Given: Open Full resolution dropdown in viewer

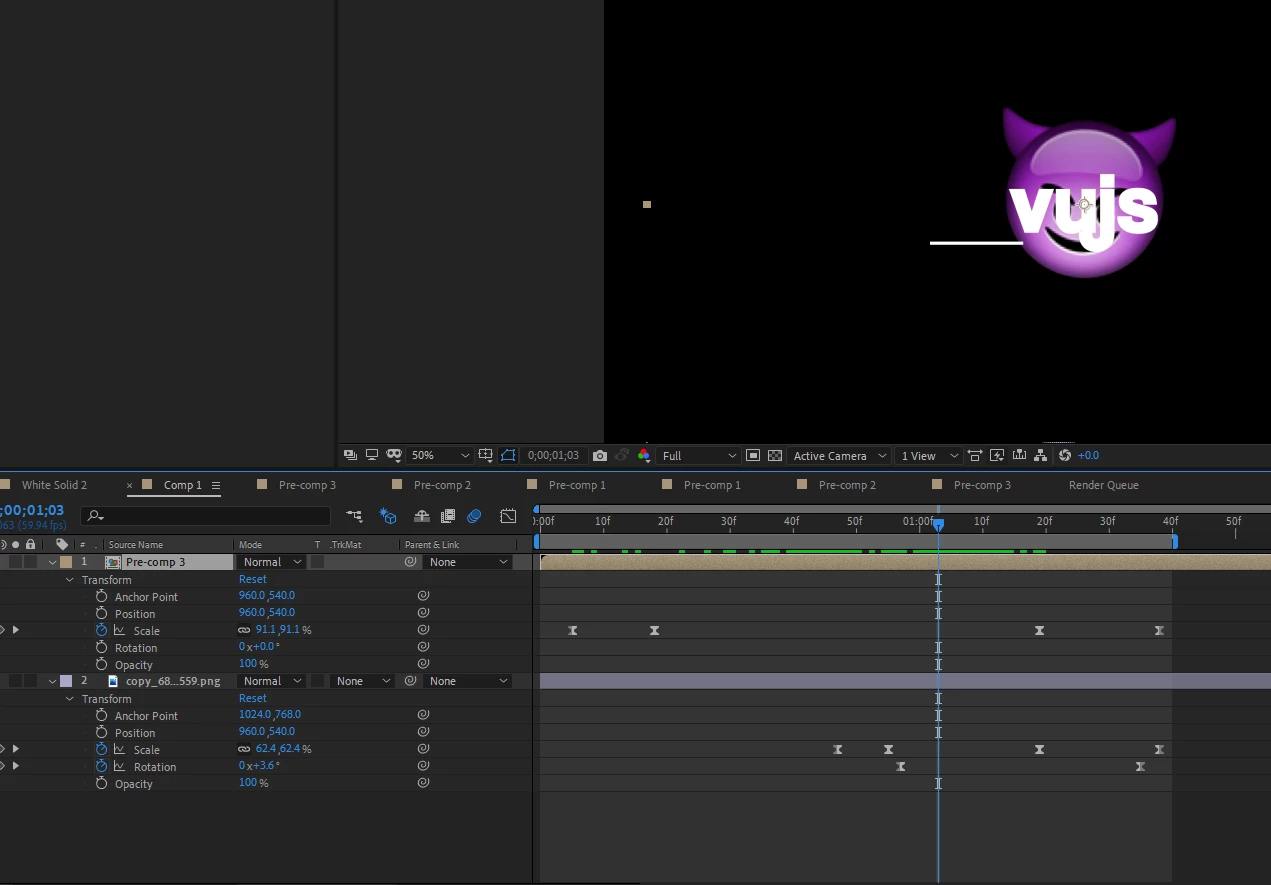Looking at the screenshot, I should point(699,455).
